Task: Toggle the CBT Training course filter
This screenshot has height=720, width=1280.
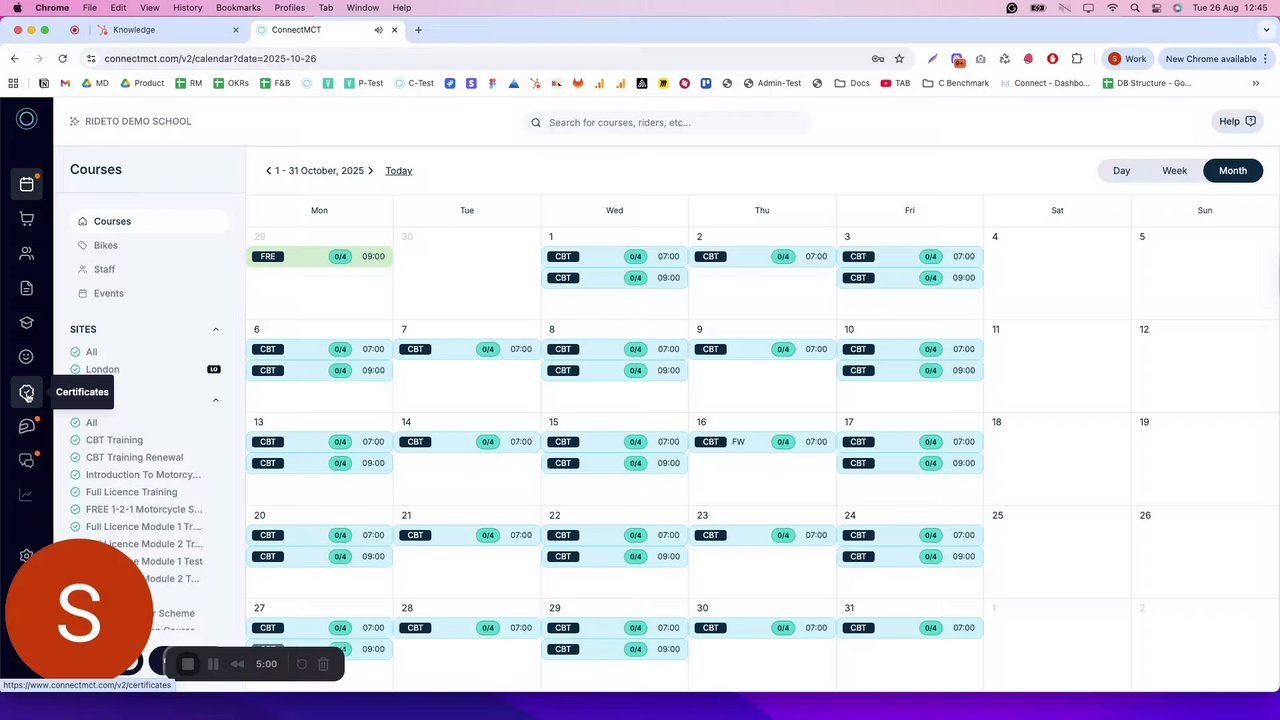Action: [x=75, y=440]
